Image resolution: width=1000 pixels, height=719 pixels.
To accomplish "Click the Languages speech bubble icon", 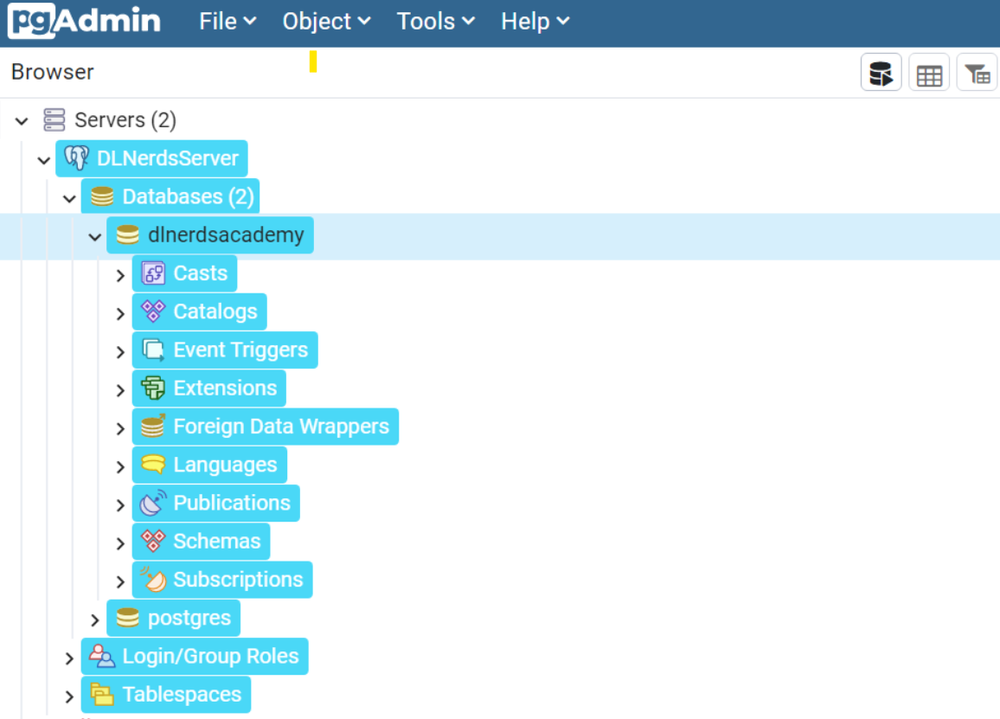I will click(x=153, y=464).
